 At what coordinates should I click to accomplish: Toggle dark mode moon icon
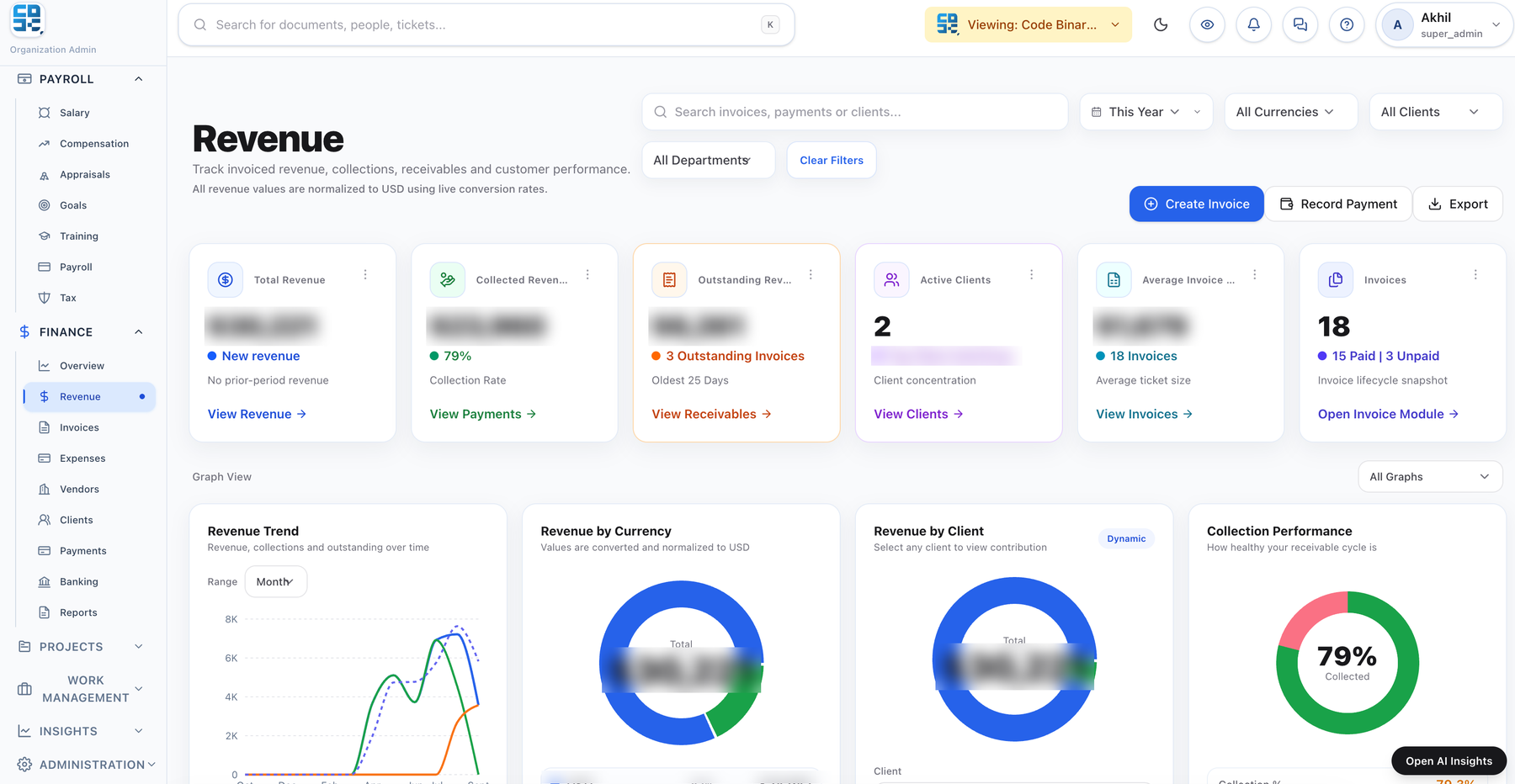coord(1161,25)
